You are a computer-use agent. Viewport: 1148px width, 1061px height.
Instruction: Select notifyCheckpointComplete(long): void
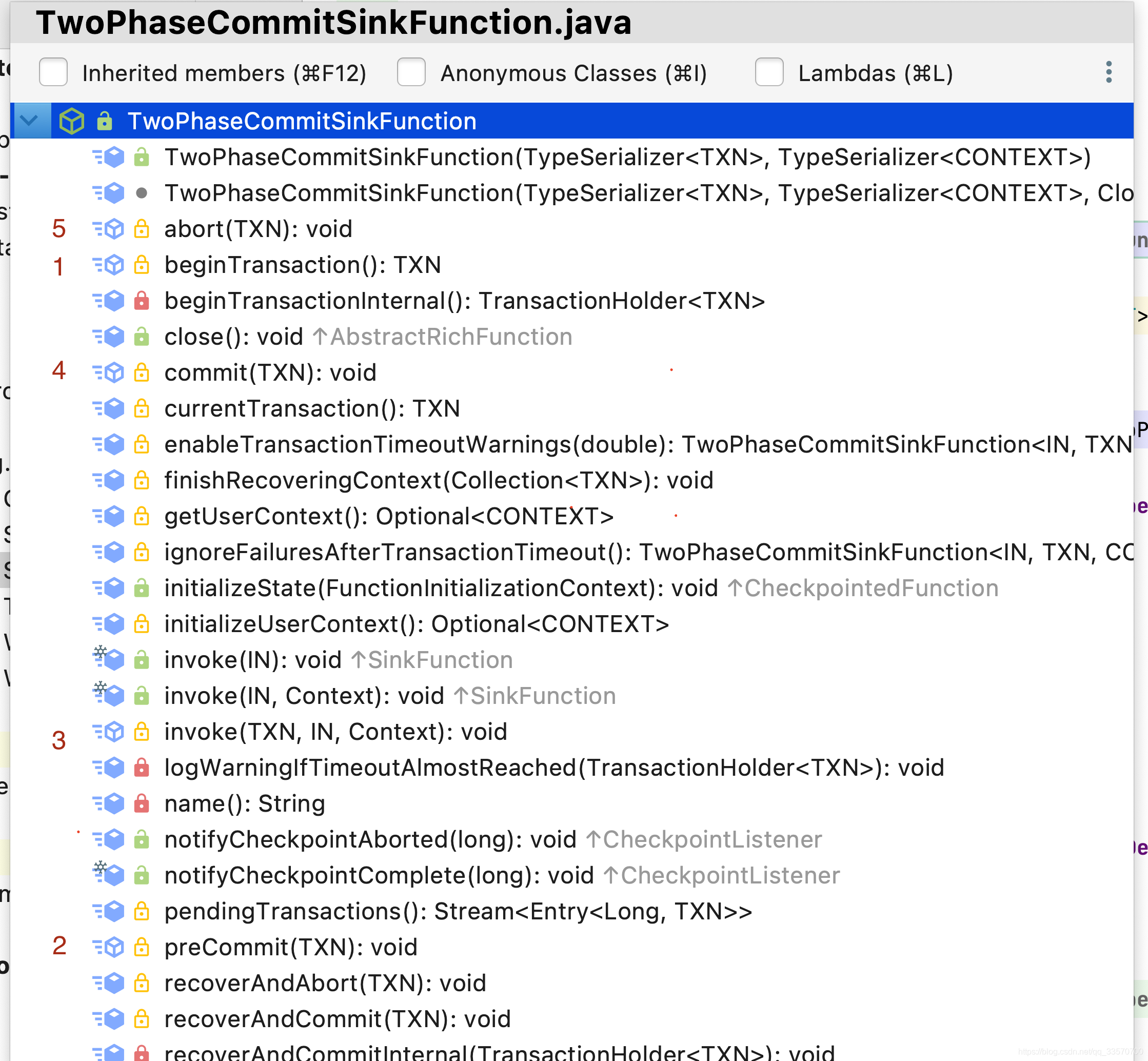379,876
